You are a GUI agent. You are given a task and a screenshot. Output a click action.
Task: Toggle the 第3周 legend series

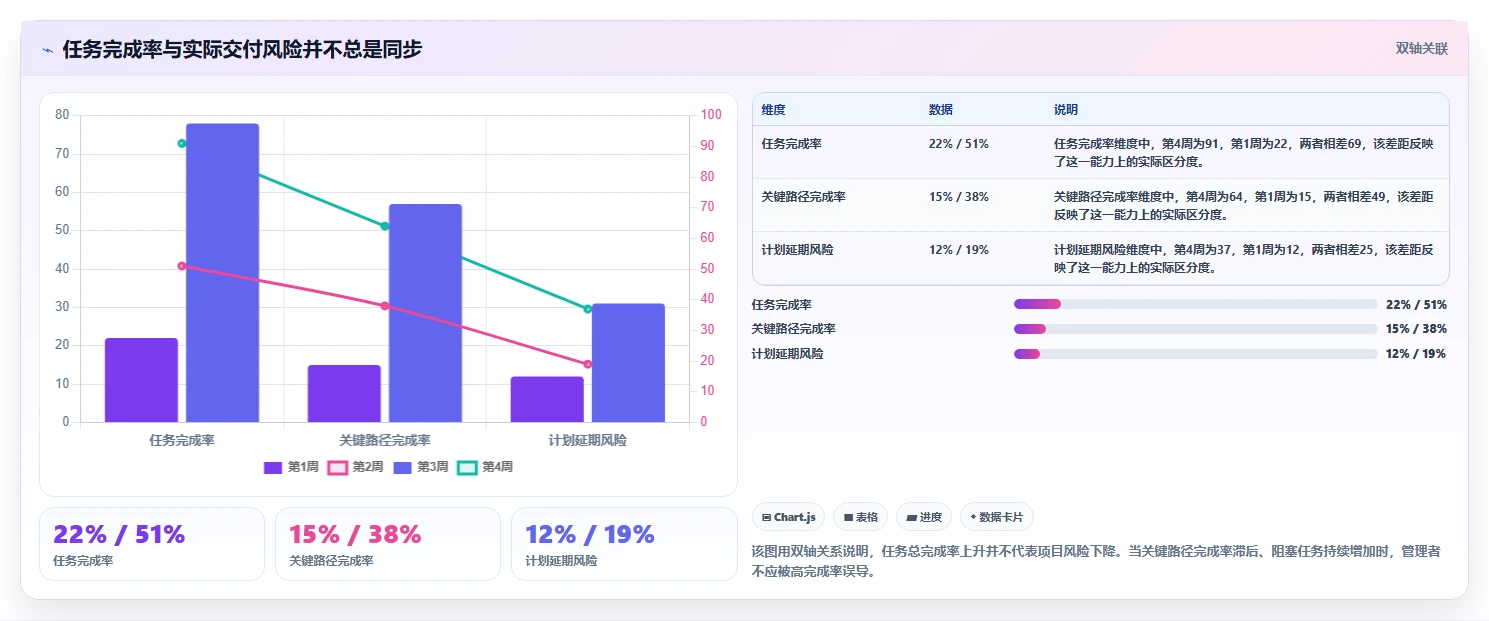421,467
